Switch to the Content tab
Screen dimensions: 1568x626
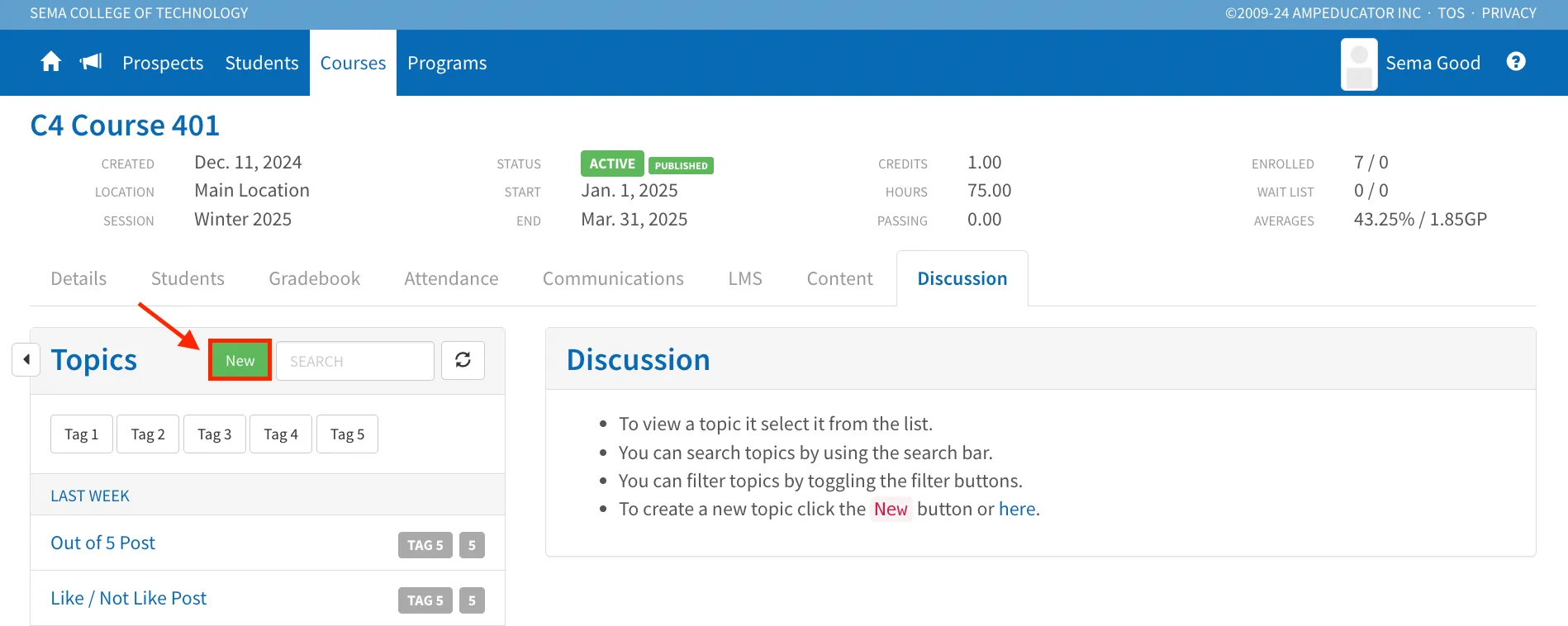coord(839,278)
